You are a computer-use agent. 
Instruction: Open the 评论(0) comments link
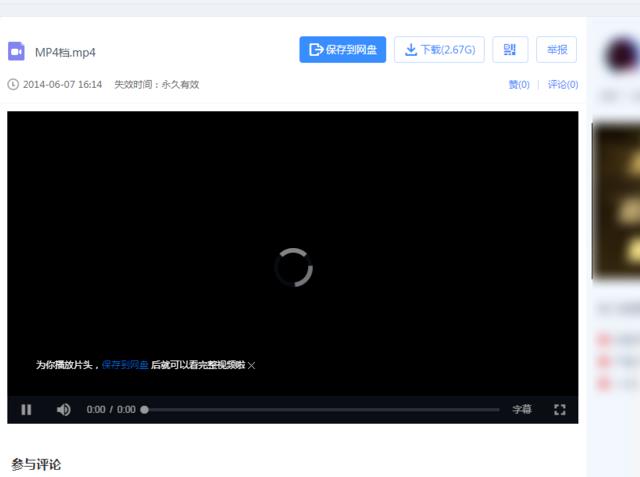tap(562, 85)
